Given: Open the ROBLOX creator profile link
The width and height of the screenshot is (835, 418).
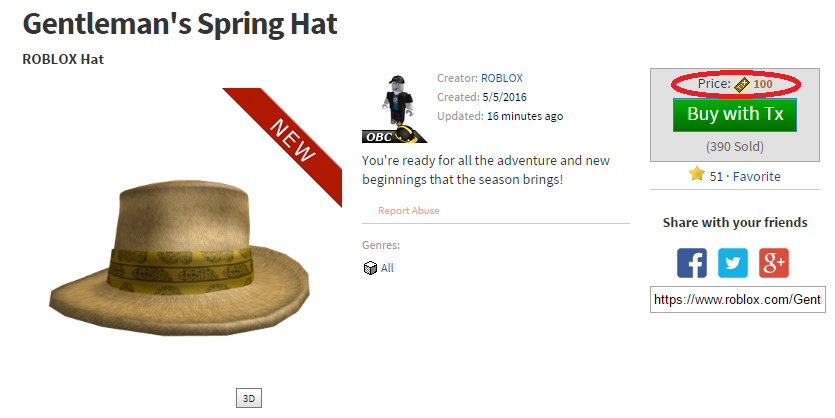Looking at the screenshot, I should tap(502, 78).
